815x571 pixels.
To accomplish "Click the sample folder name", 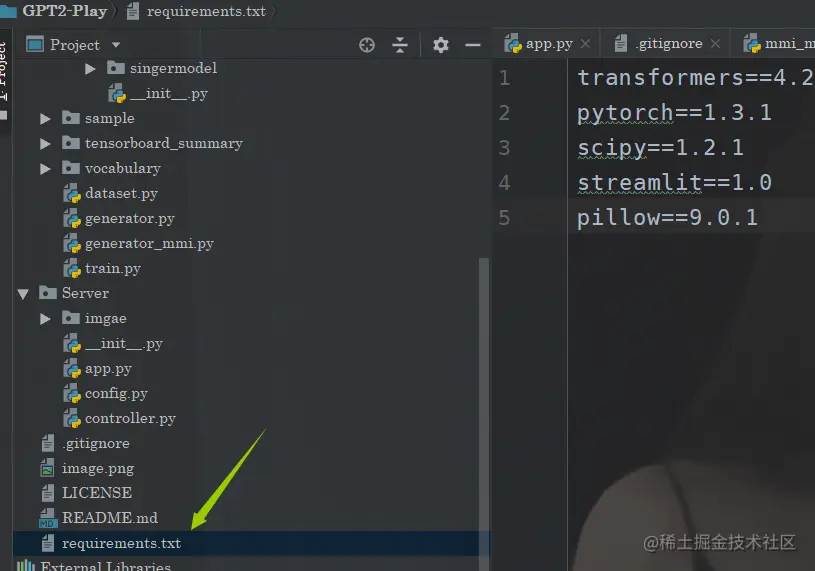I will (110, 119).
